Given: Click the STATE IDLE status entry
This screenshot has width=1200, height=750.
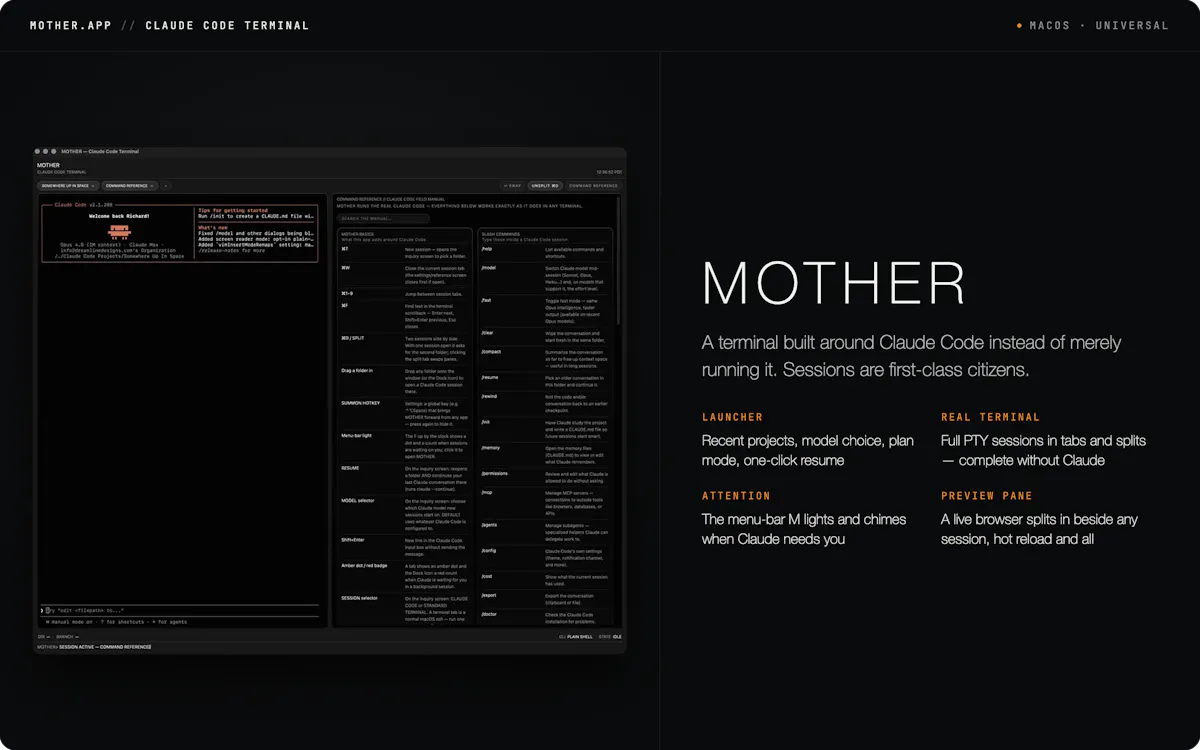Looking at the screenshot, I should [611, 636].
